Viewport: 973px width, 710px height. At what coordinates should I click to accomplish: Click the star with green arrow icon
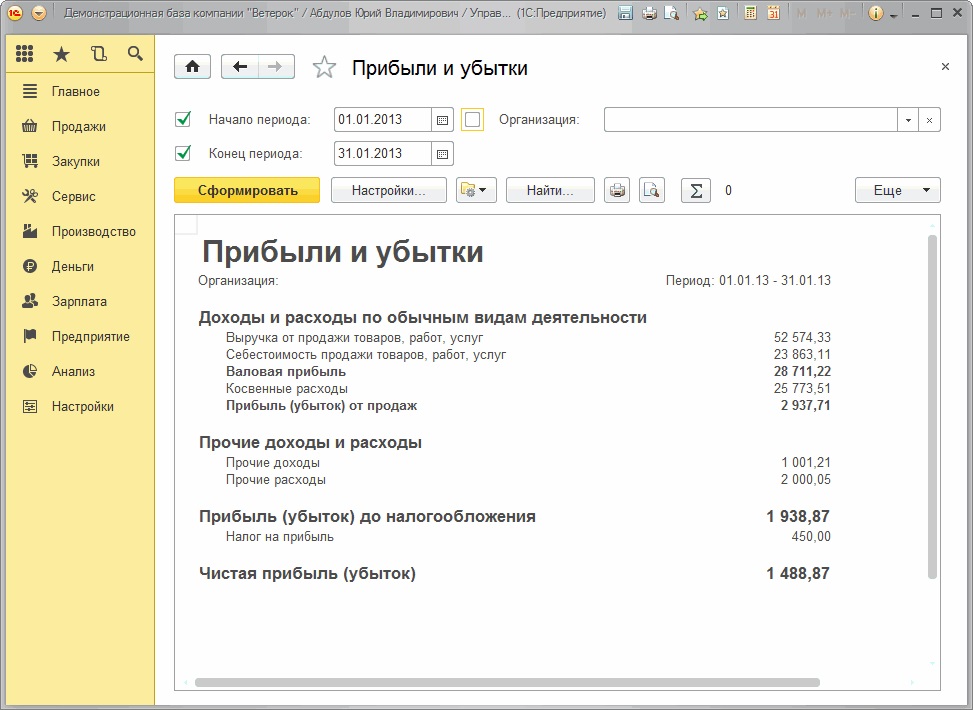[700, 13]
